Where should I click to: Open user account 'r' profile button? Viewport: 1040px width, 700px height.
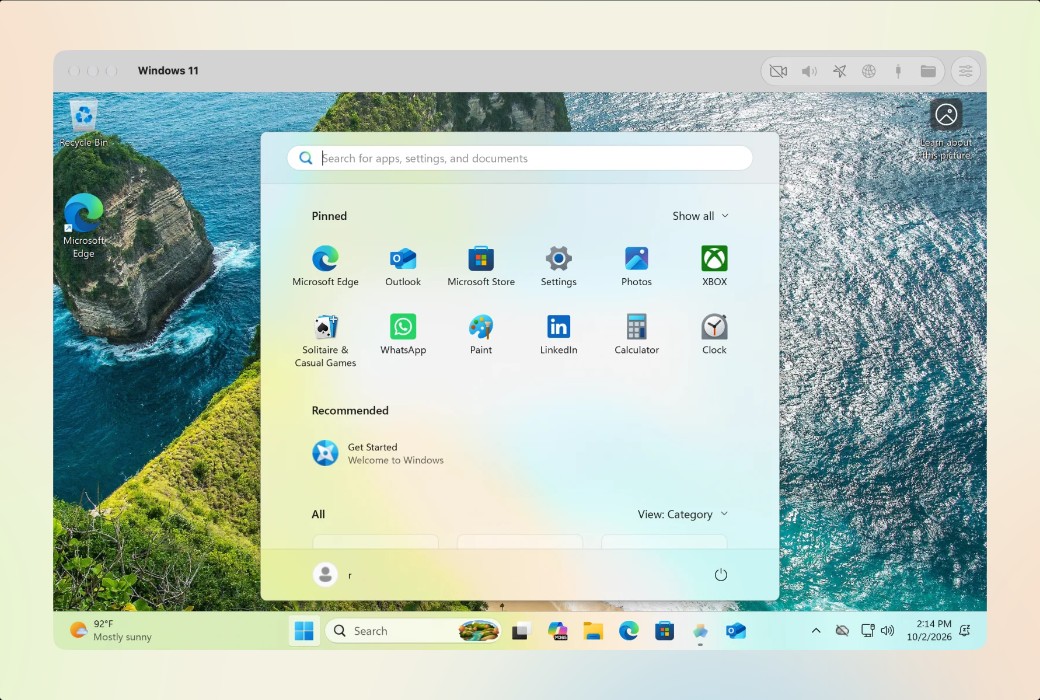point(332,575)
